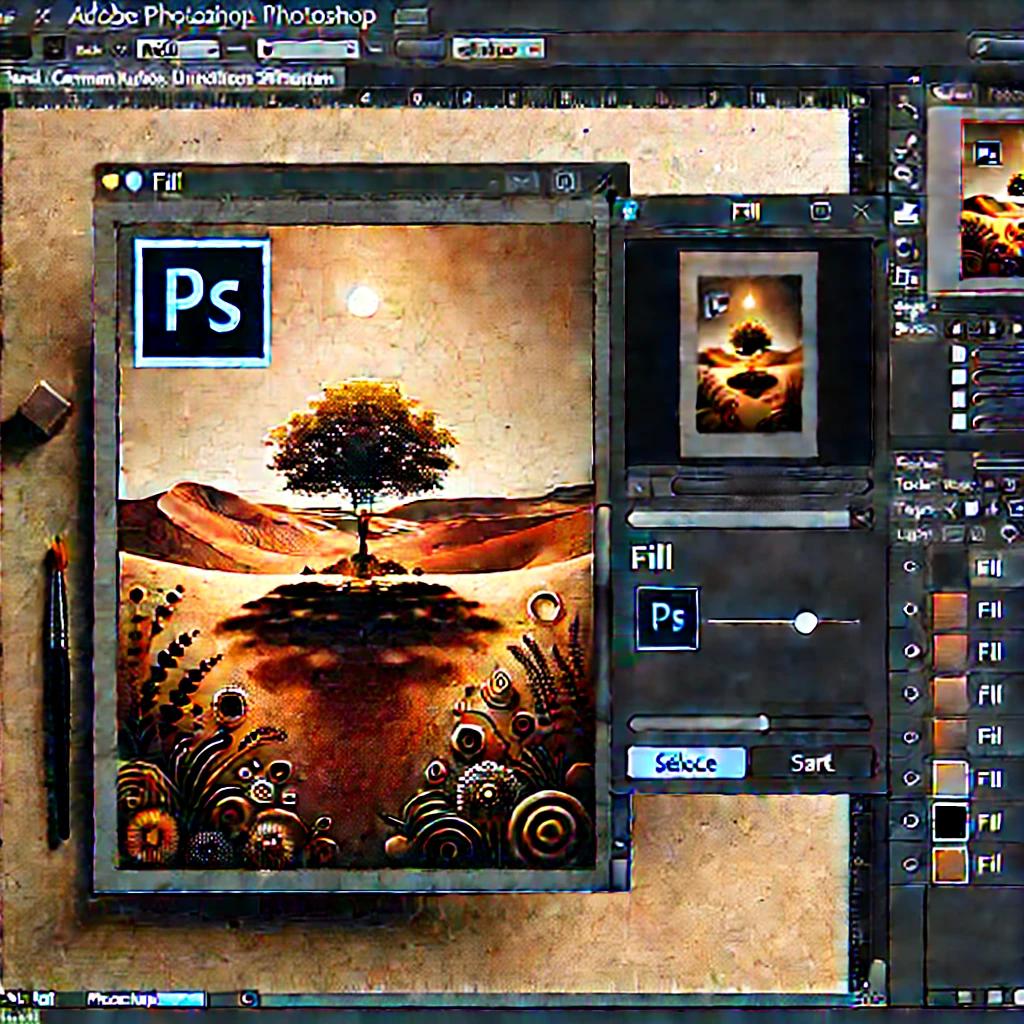This screenshot has width=1024, height=1024.
Task: Click the large Ps logo on the artwork
Action: click(202, 302)
